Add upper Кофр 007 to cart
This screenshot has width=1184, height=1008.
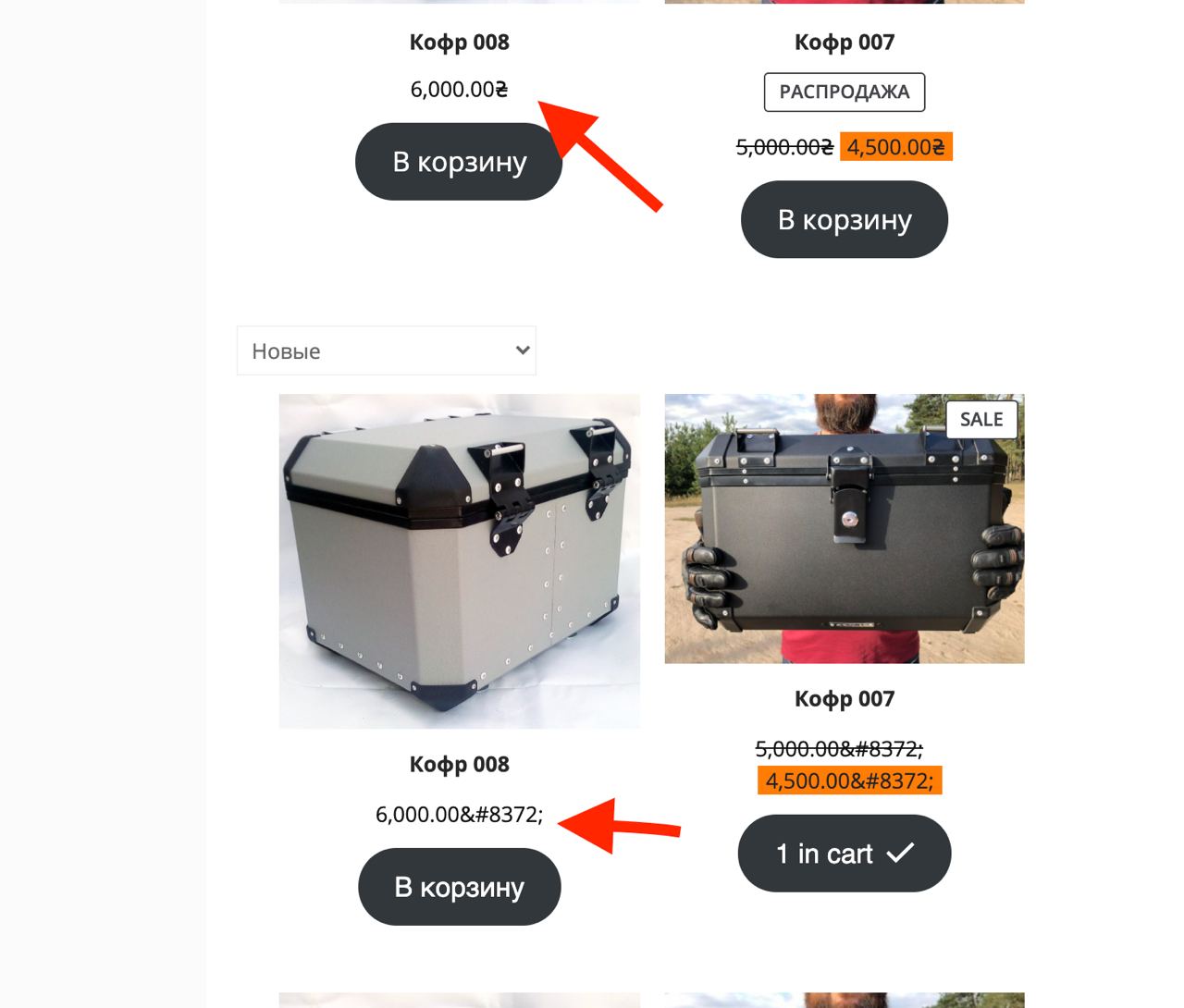pos(845,219)
